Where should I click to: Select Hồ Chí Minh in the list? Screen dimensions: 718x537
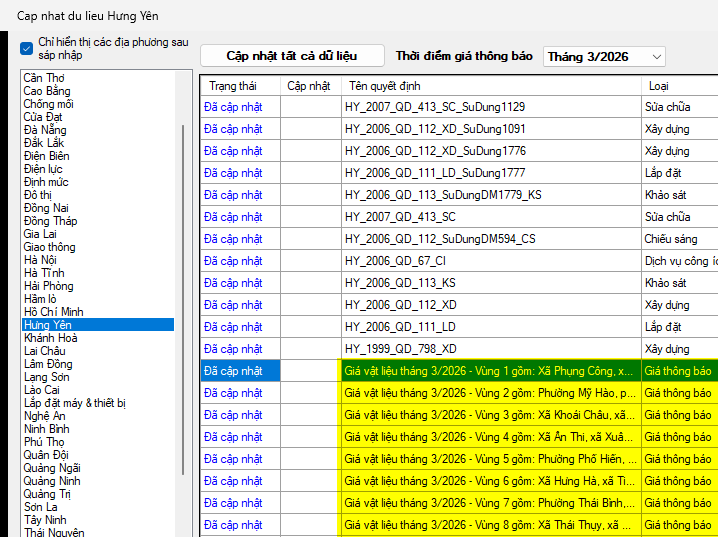click(53, 312)
